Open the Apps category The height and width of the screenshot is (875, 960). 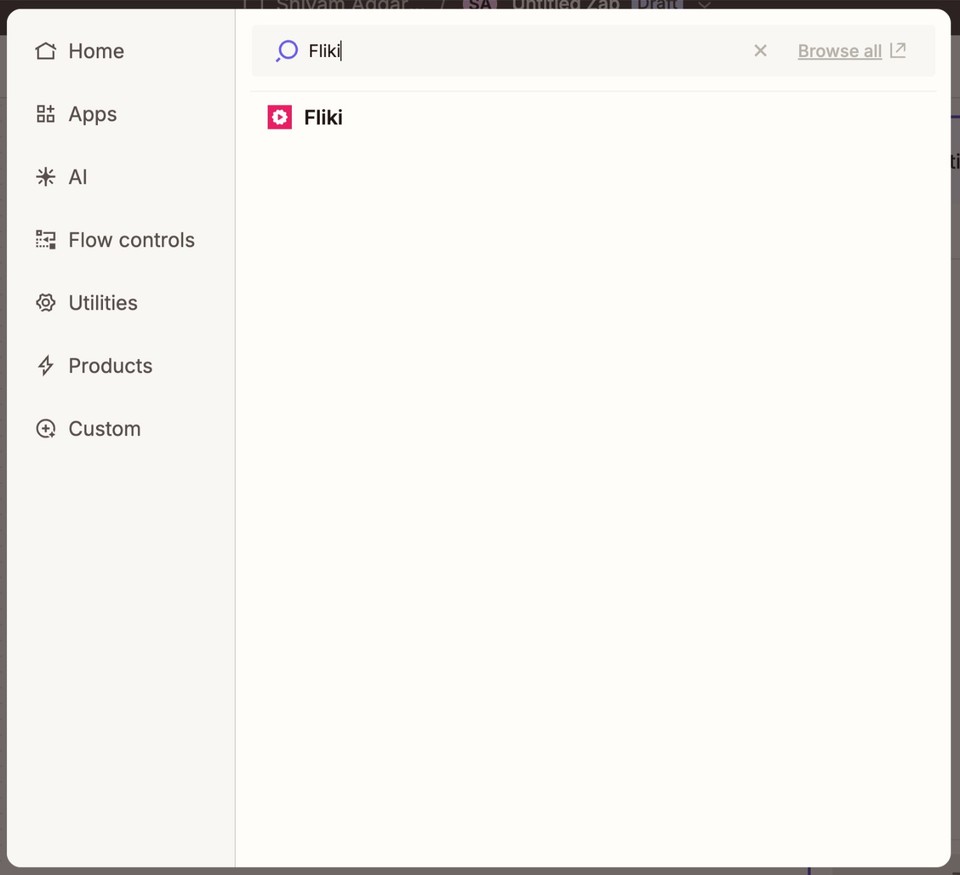click(76, 114)
